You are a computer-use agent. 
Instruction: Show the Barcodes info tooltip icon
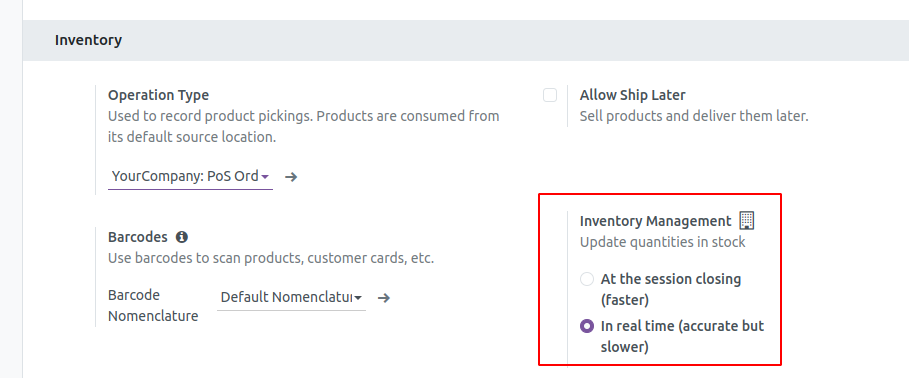182,237
